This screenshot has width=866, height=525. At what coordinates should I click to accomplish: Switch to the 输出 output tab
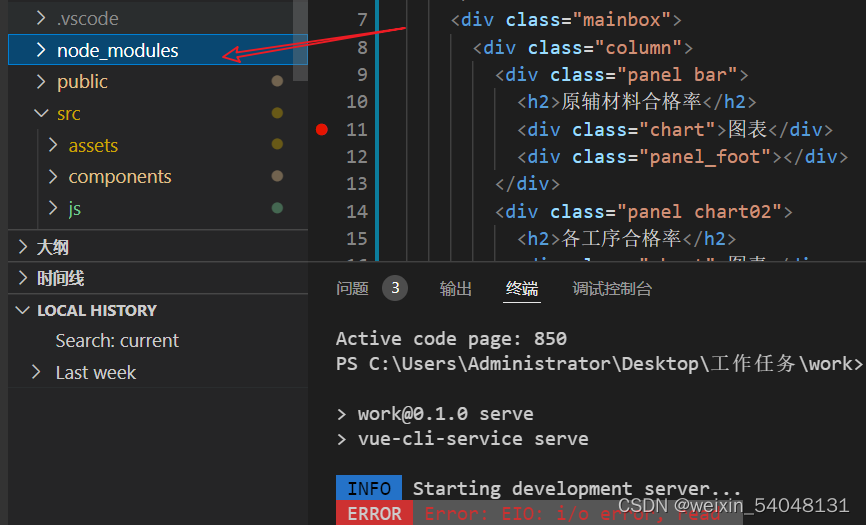click(x=456, y=288)
